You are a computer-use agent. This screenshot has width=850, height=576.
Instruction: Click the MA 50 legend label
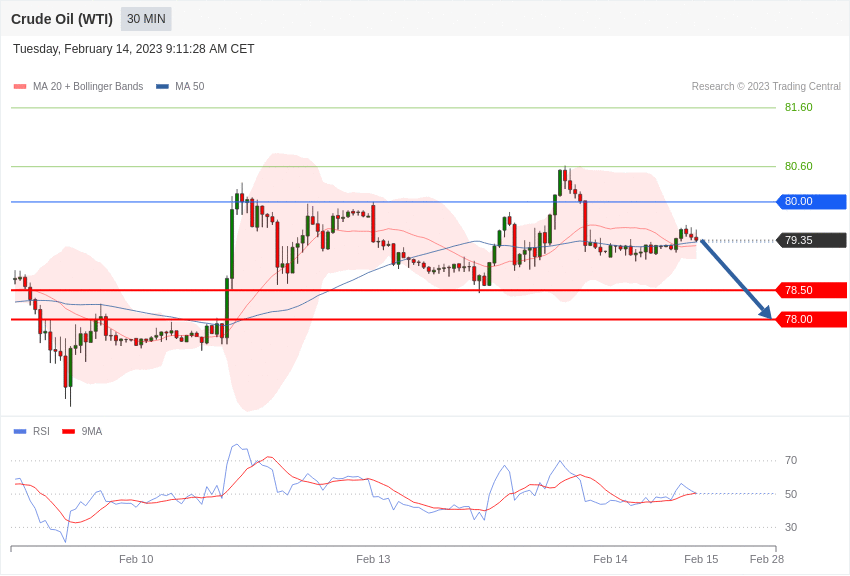point(190,87)
